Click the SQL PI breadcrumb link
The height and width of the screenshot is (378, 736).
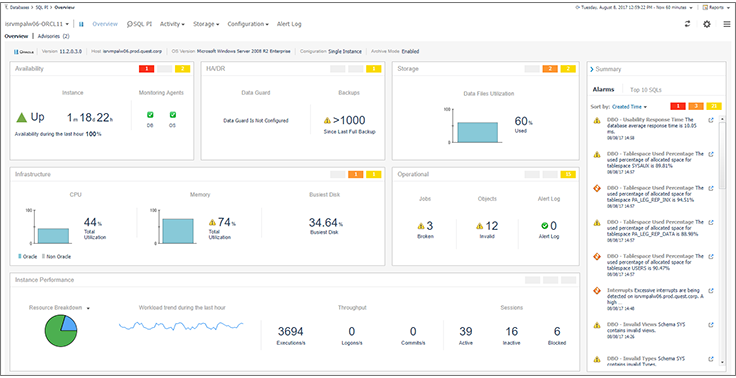pyautogui.click(x=42, y=8)
